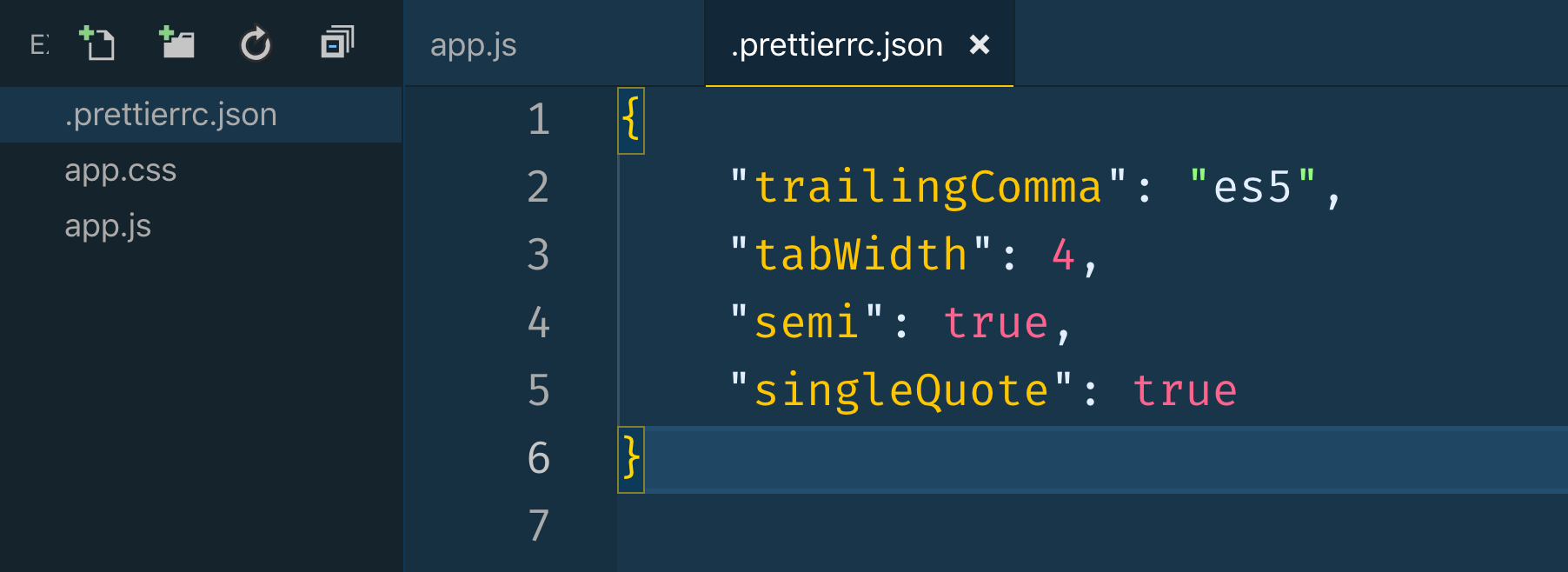Click the New Folder icon in explorer

coord(176,43)
